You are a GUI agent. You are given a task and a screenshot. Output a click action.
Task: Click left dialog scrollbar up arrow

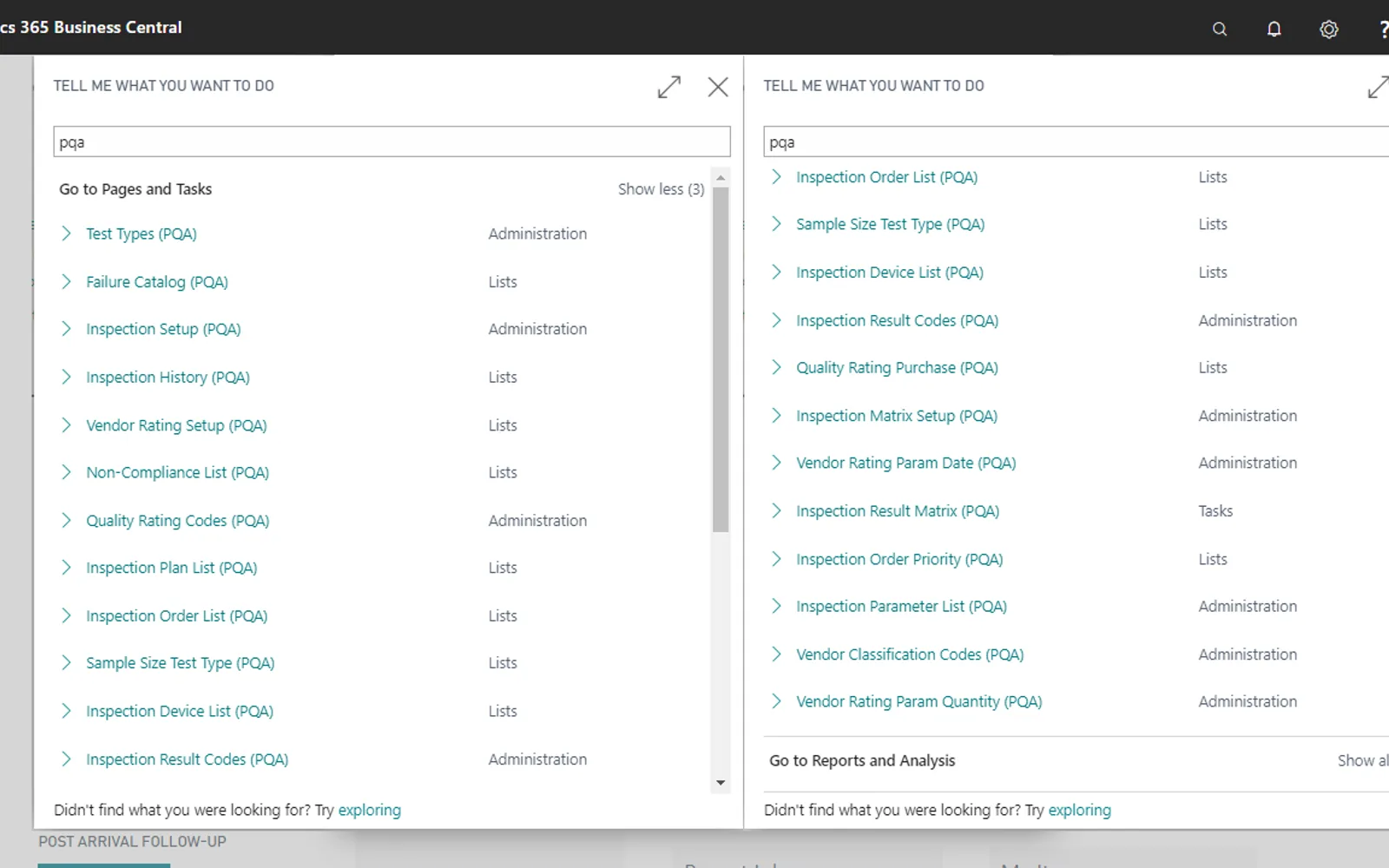coord(721,178)
